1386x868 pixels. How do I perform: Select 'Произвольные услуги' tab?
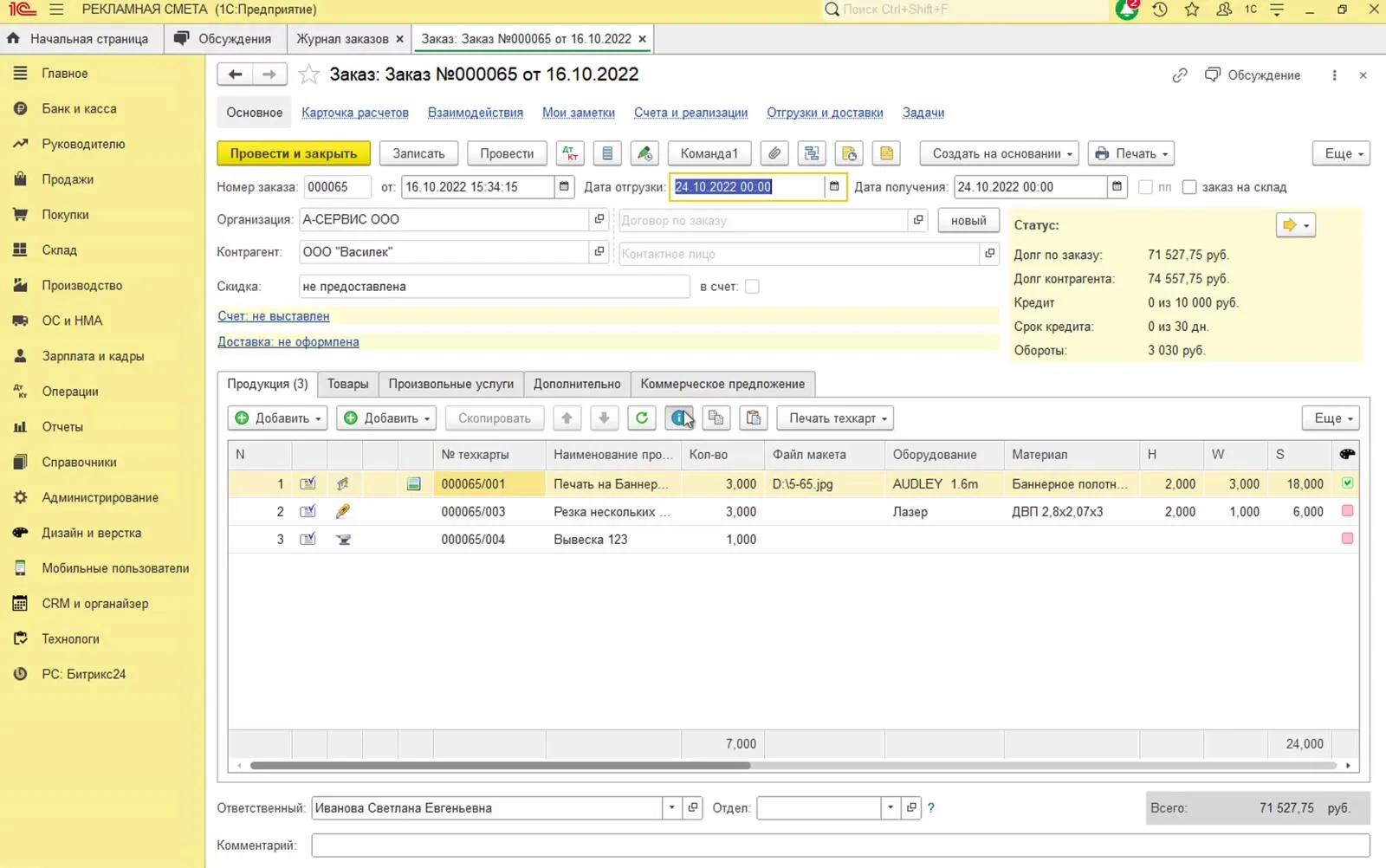(450, 384)
